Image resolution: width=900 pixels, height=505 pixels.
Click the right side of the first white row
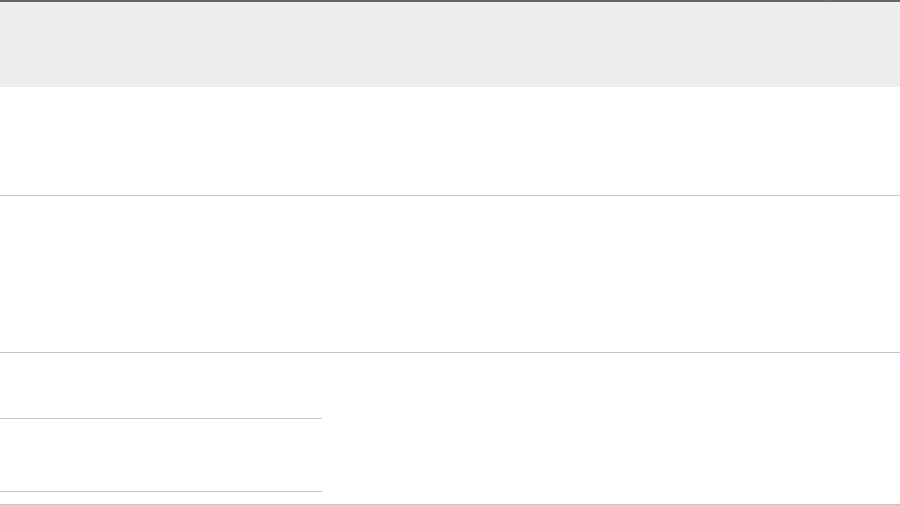[860, 140]
